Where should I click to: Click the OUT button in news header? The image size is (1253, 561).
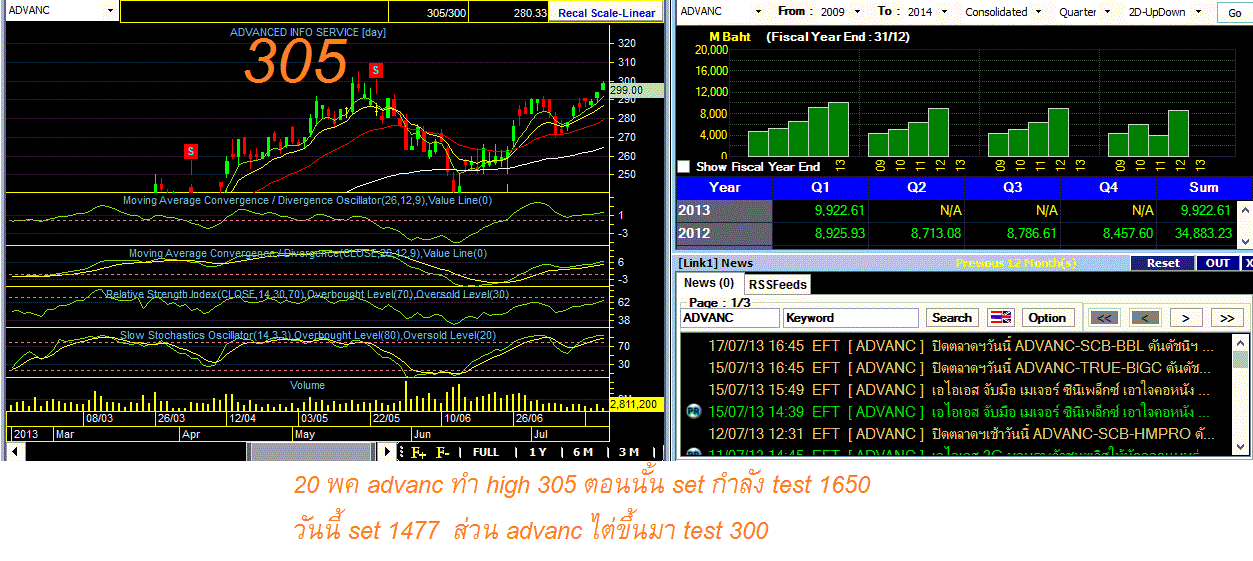click(x=1218, y=263)
